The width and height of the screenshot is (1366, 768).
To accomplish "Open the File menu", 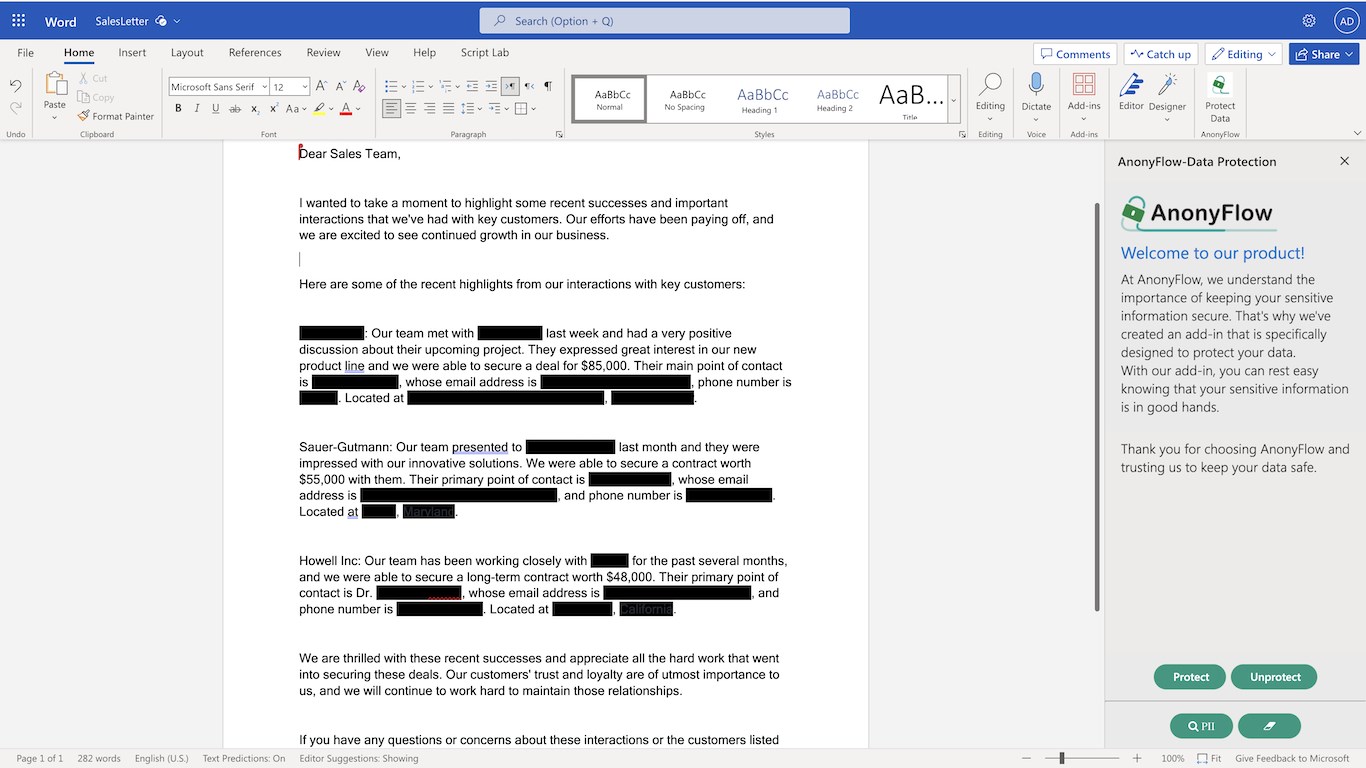I will [26, 53].
